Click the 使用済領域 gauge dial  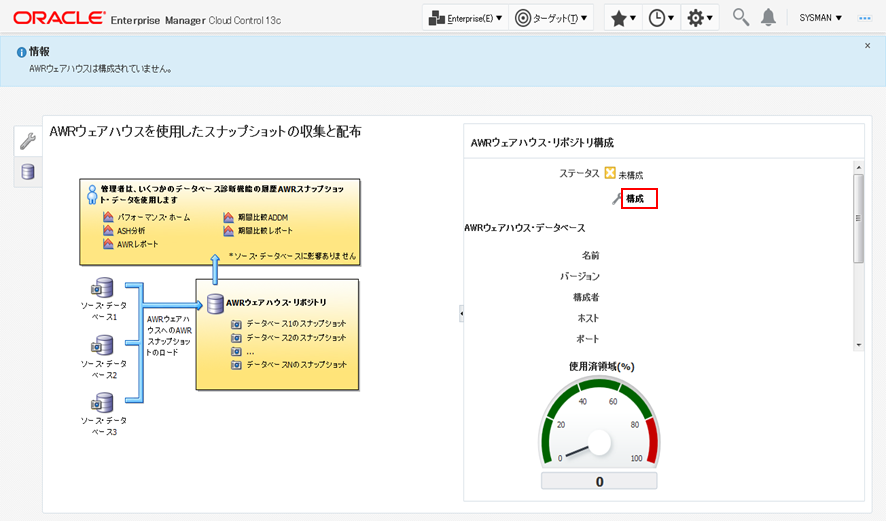(599, 423)
